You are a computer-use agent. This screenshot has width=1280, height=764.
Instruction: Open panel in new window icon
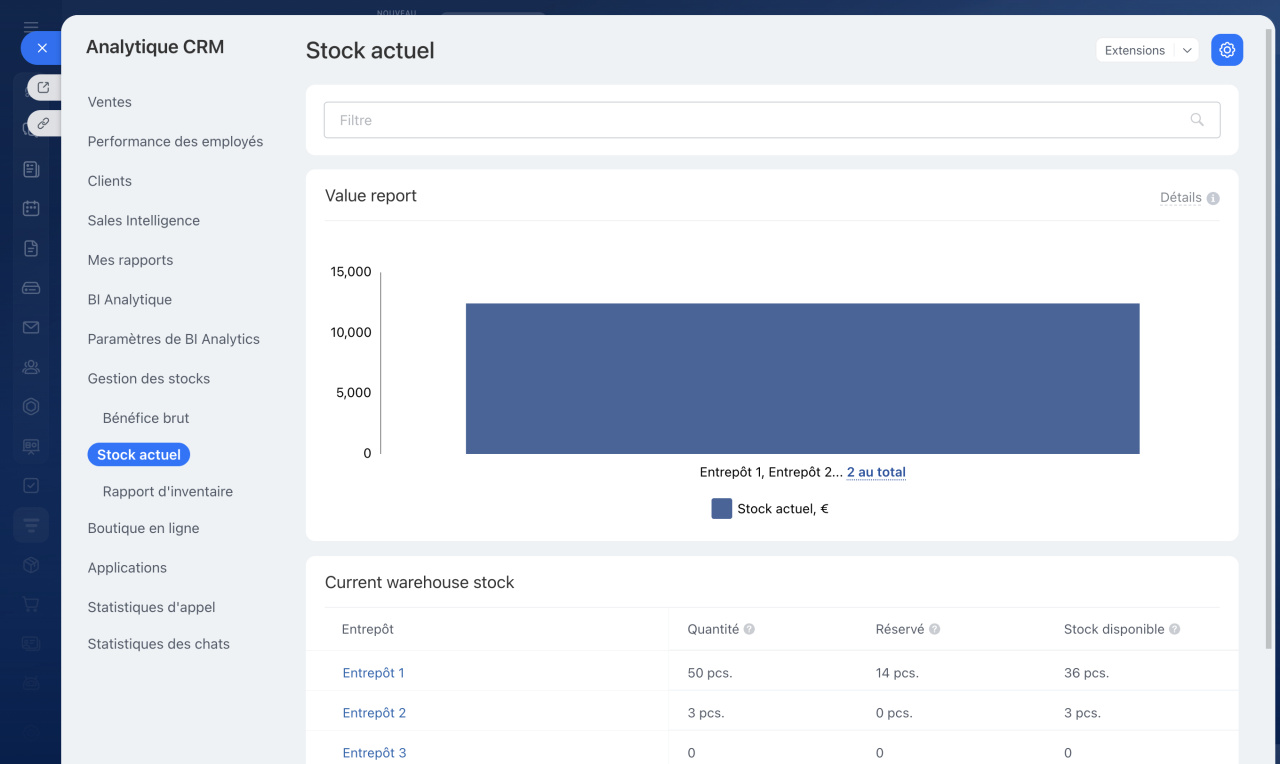43,88
